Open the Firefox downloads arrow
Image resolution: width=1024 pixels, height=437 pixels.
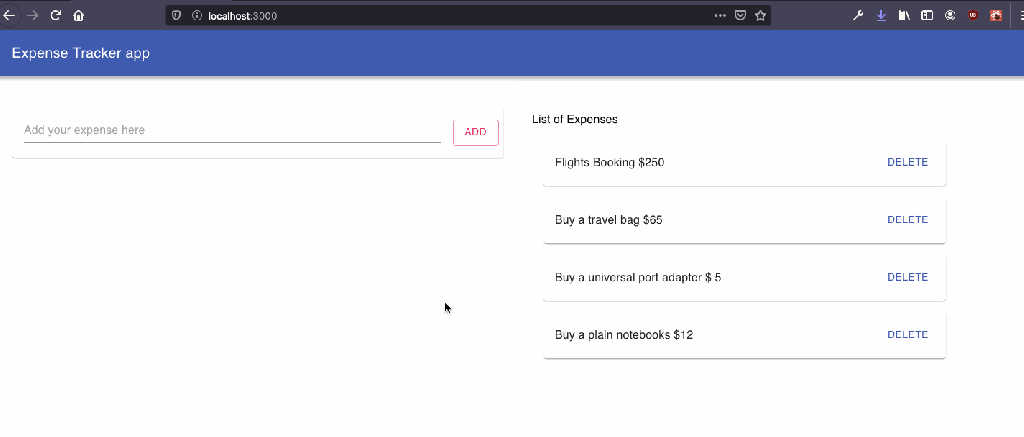pos(881,15)
